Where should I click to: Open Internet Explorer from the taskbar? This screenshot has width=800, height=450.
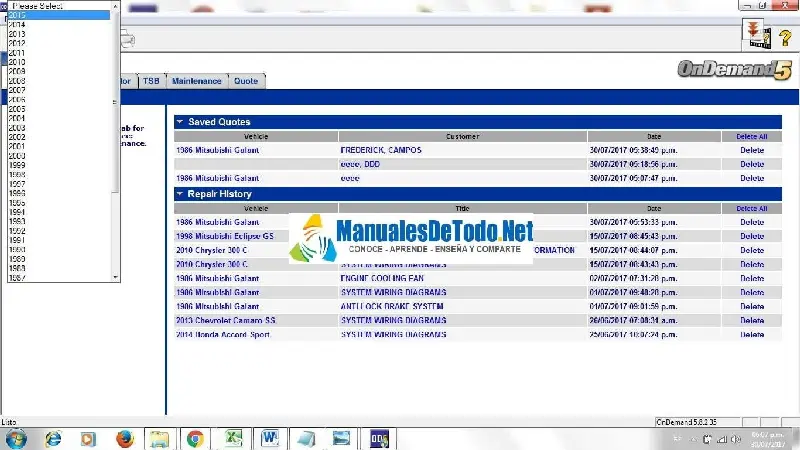[x=53, y=438]
